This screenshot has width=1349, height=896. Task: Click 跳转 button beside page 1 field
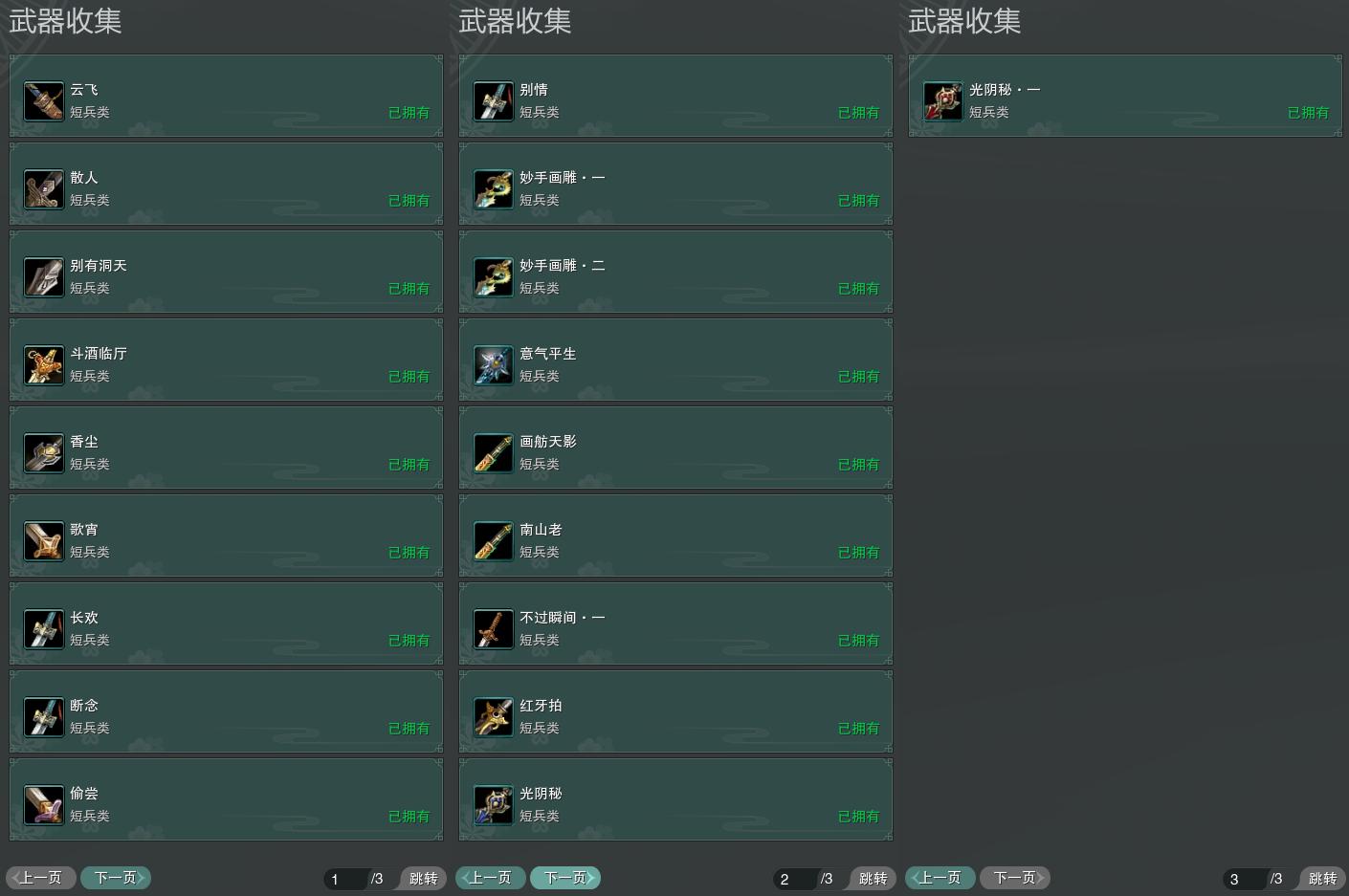423,879
